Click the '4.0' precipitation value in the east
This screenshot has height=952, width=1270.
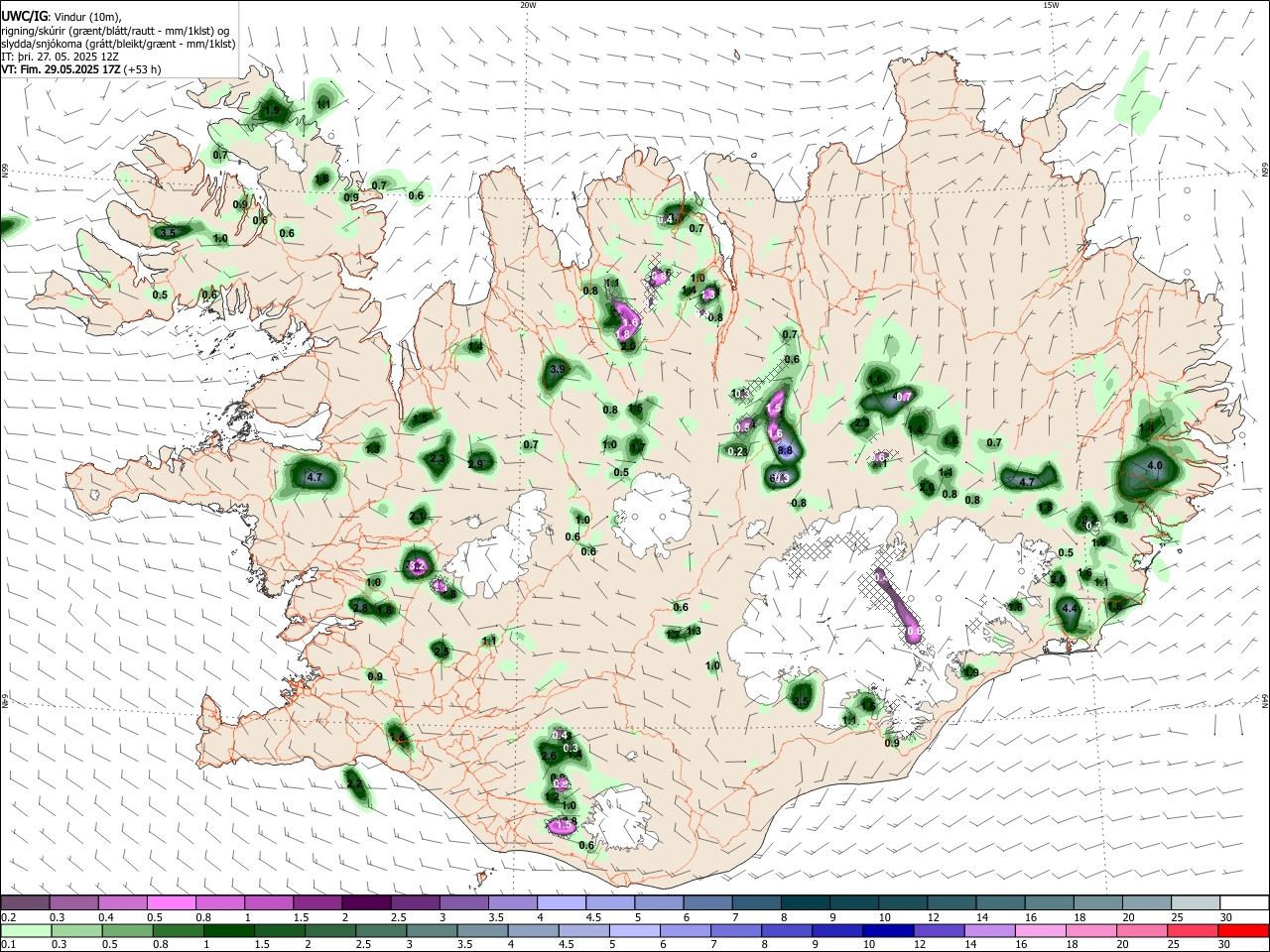(x=1154, y=465)
